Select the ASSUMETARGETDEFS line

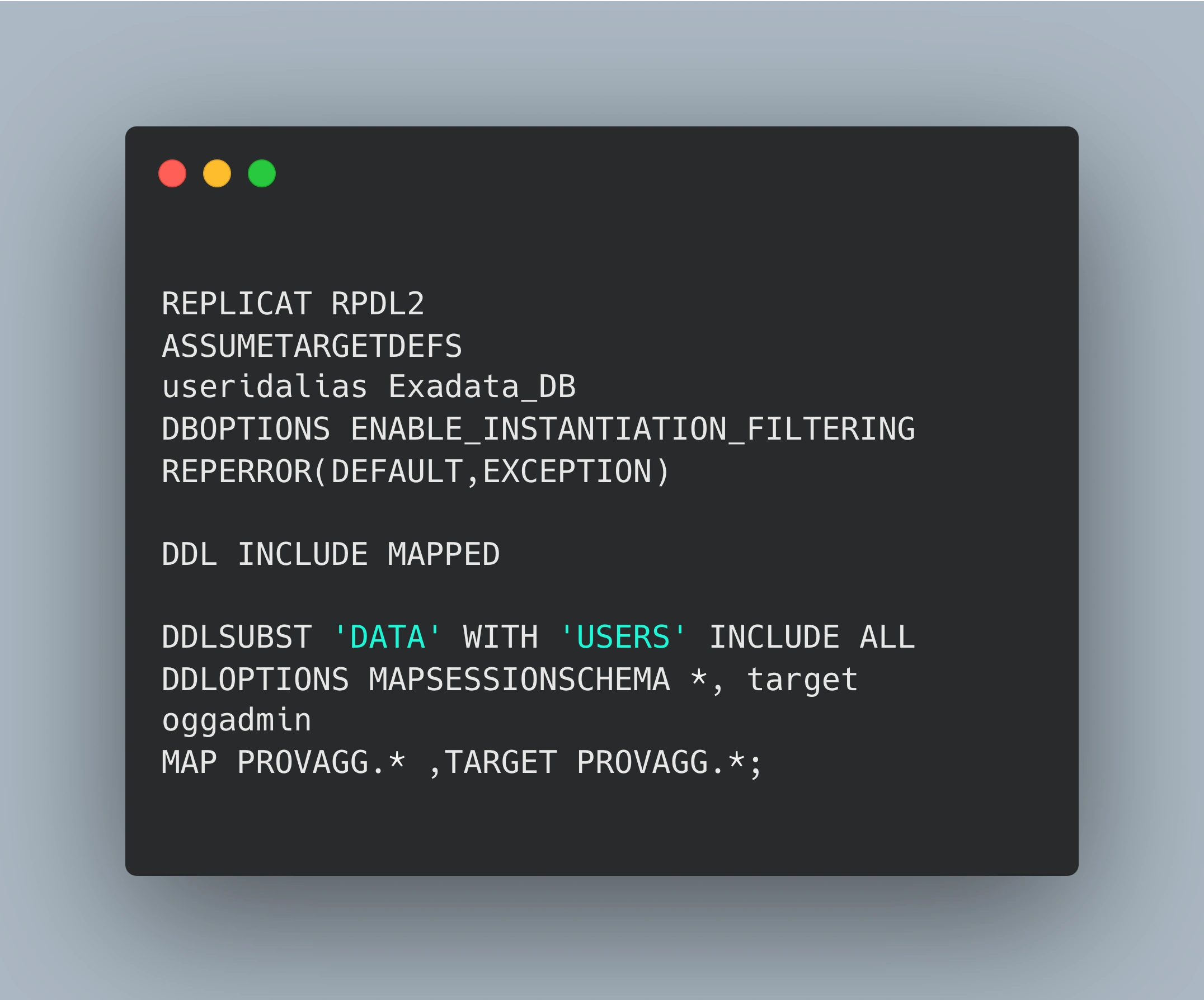[x=311, y=346]
